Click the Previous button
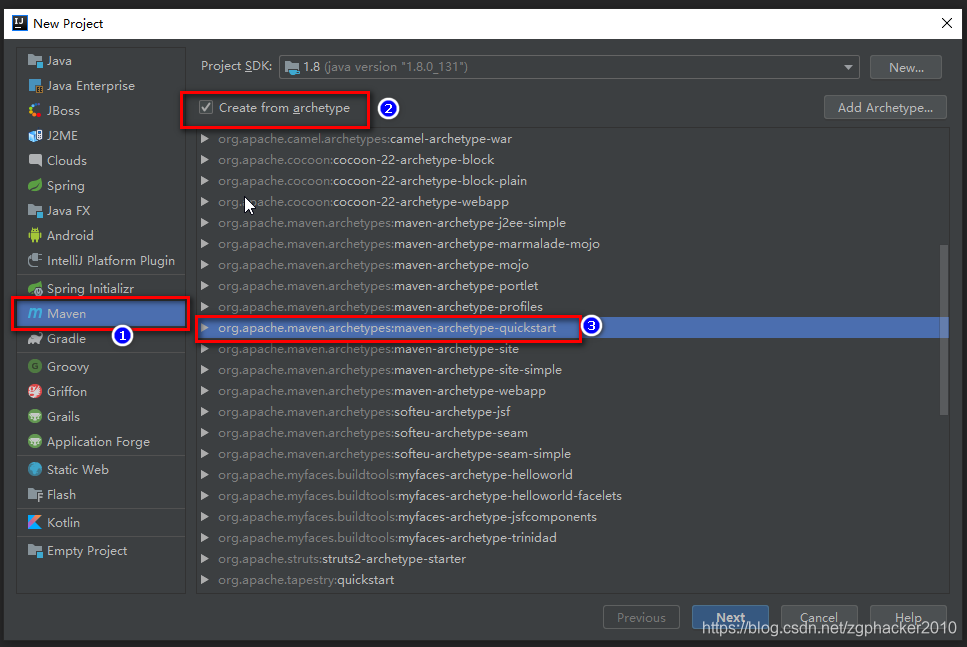The image size is (967, 647). (641, 617)
